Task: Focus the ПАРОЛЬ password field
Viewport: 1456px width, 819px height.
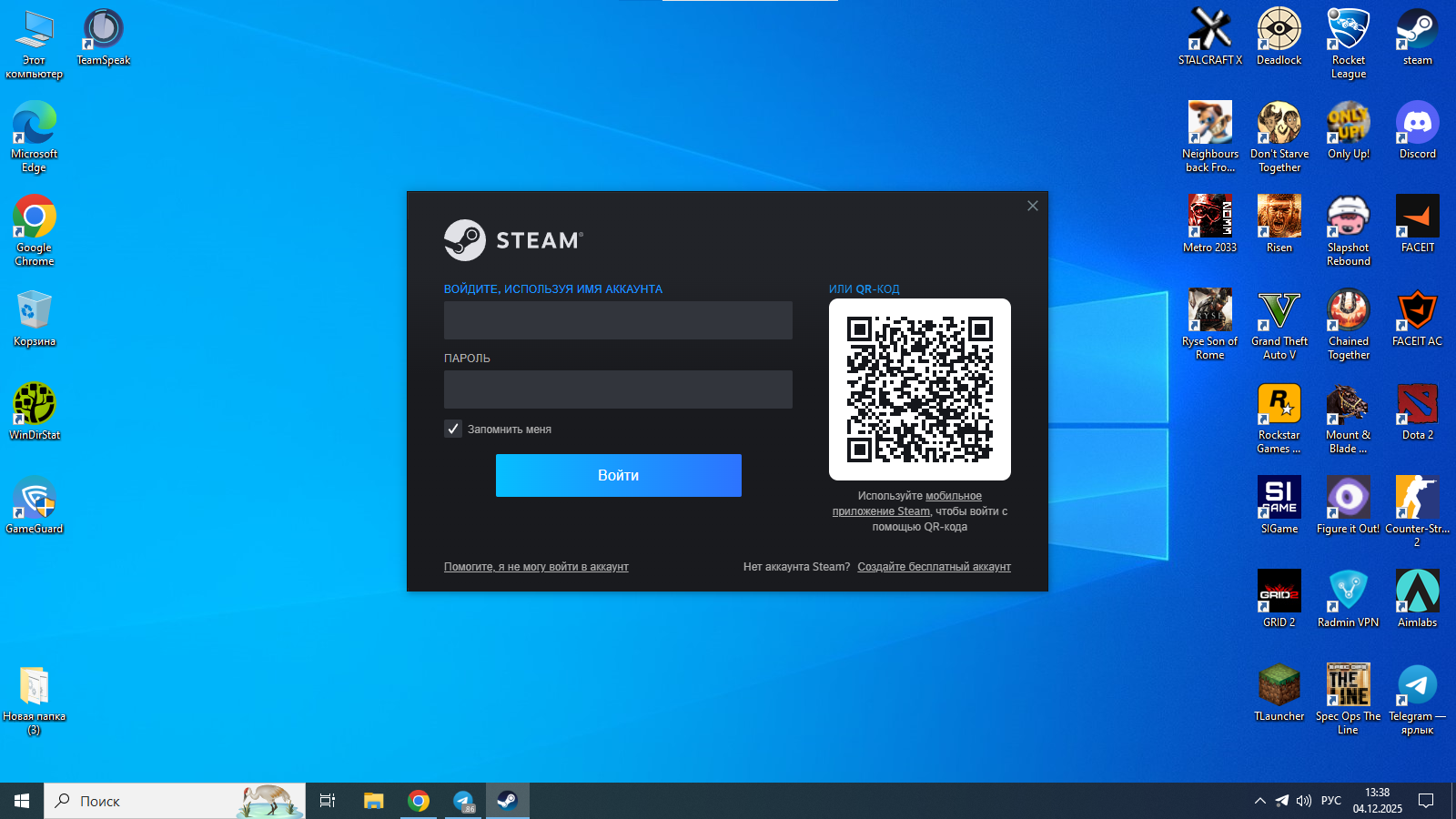Action: (x=618, y=389)
